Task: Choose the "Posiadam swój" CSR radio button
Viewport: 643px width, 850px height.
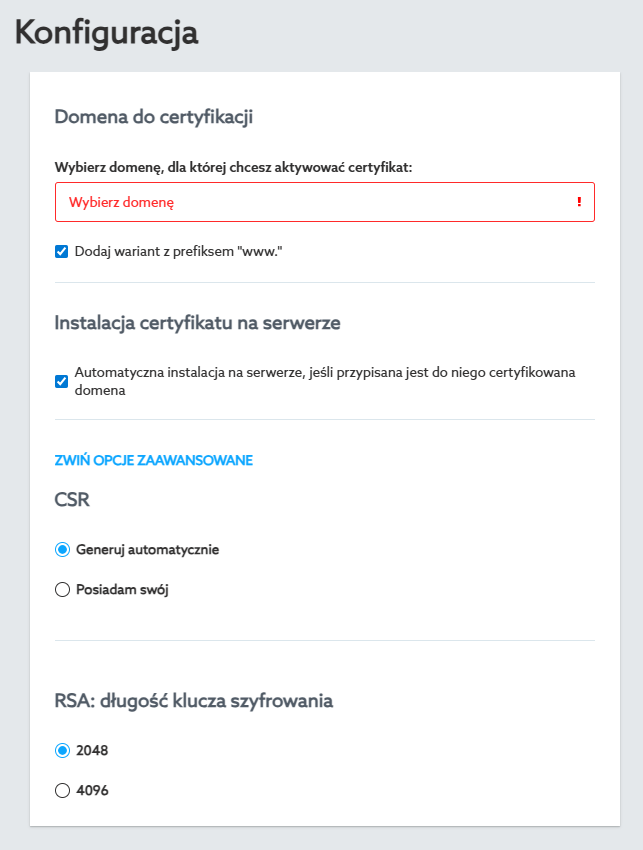Action: point(62,590)
